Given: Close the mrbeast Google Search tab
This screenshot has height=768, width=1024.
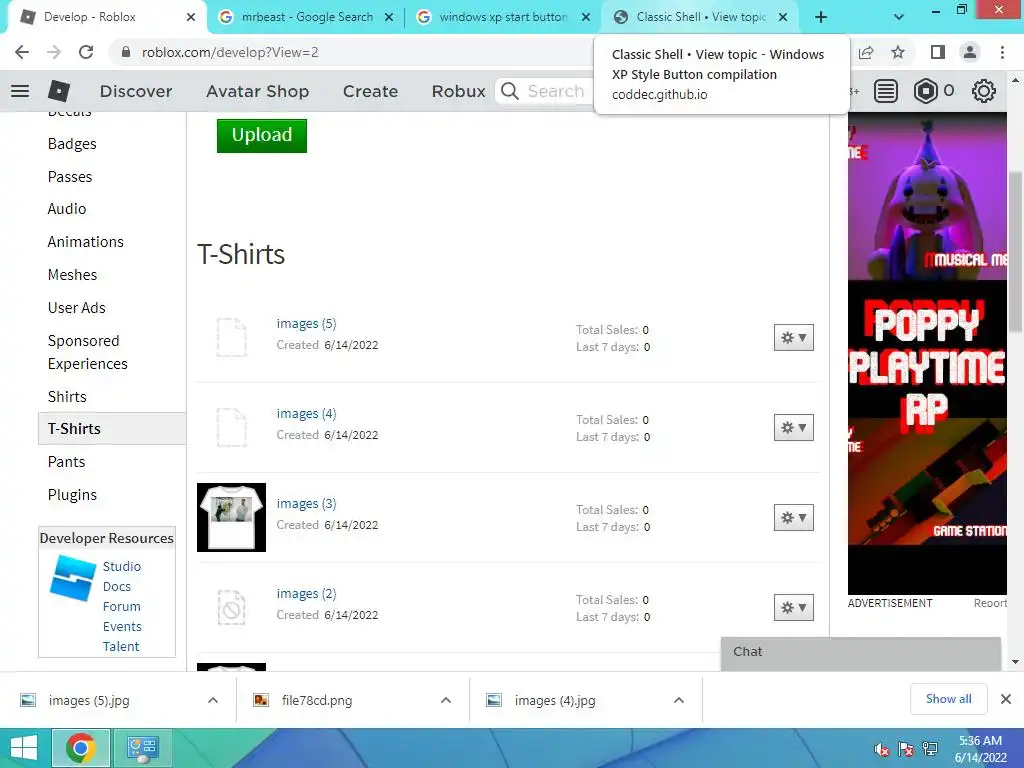Looking at the screenshot, I should click(x=389, y=18).
